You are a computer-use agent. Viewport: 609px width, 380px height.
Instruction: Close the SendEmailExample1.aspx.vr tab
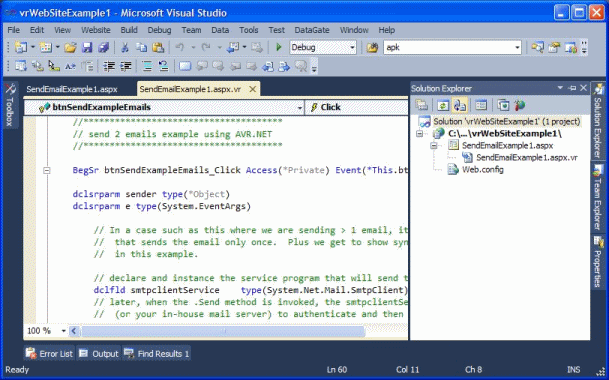[252, 89]
